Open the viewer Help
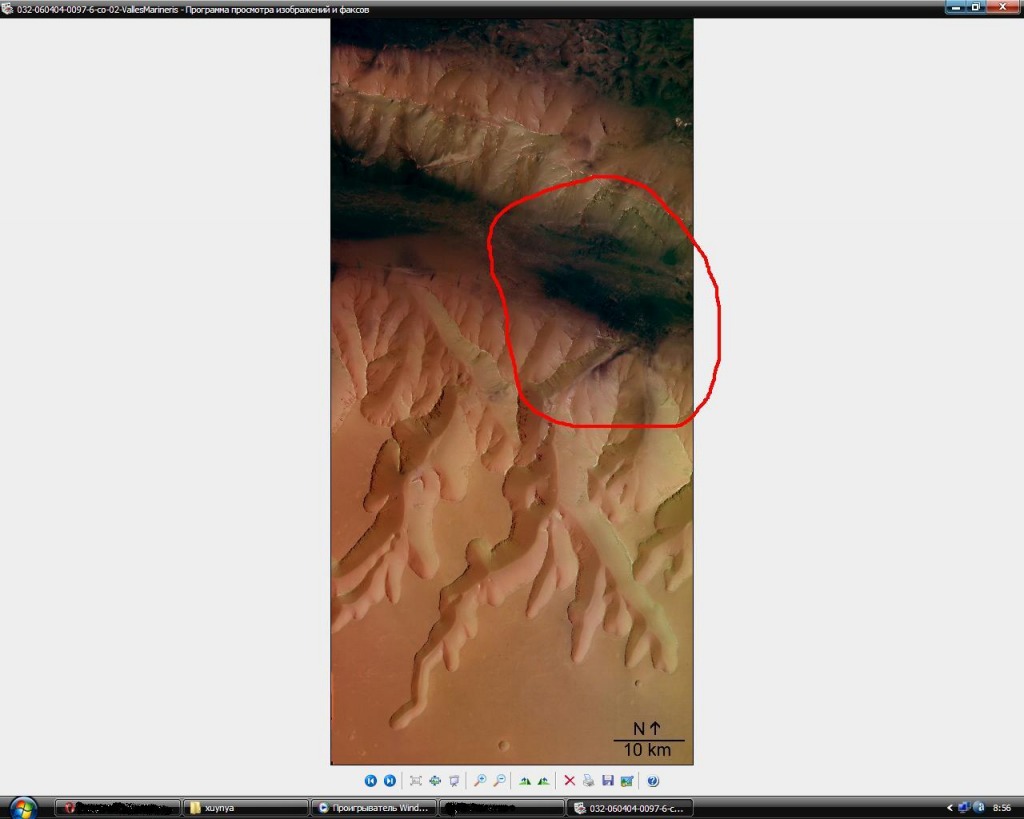The width and height of the screenshot is (1024, 819). click(x=653, y=781)
